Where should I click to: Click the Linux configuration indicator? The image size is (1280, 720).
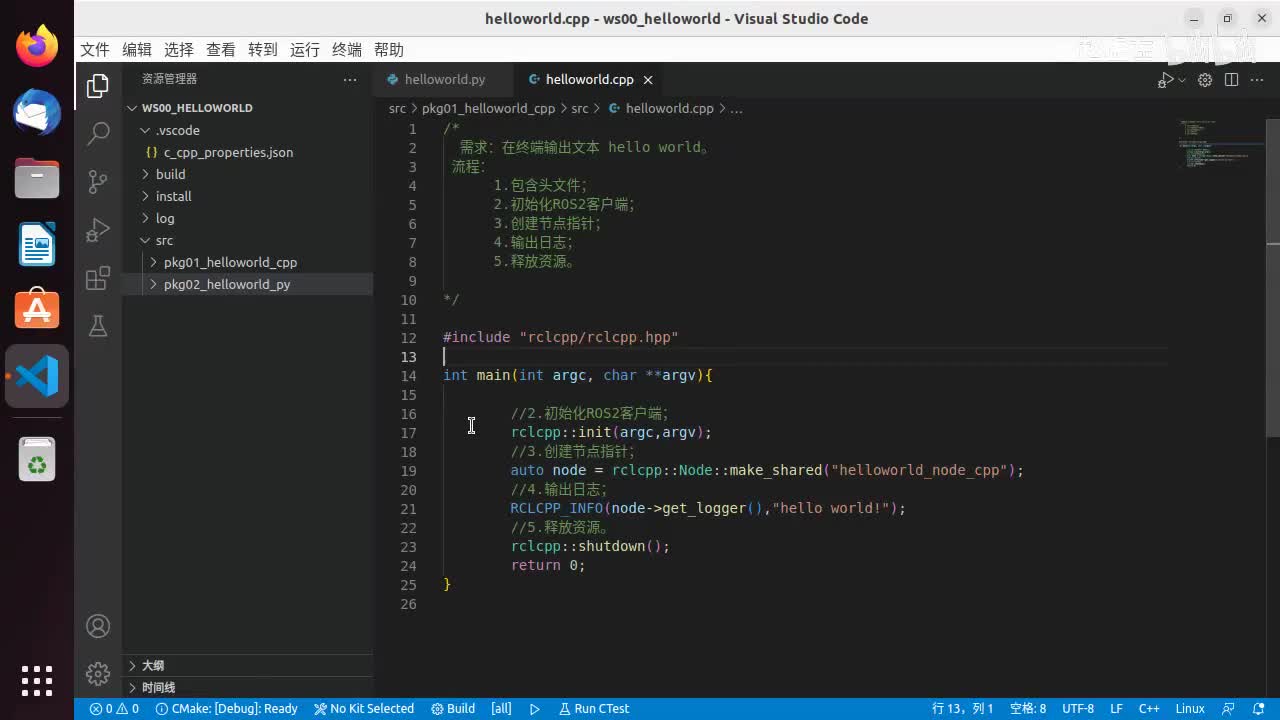click(x=1190, y=709)
